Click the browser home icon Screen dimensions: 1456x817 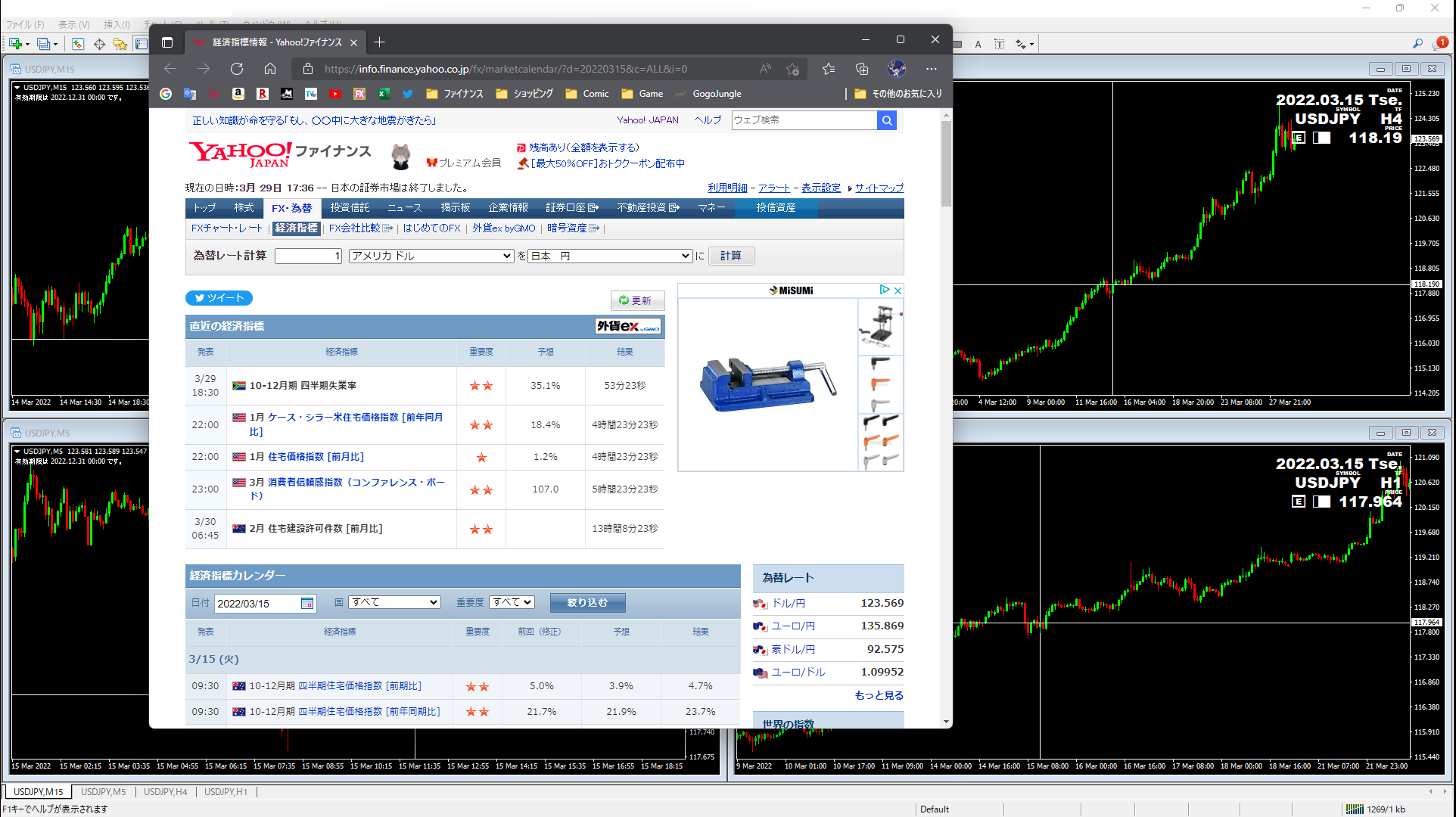point(270,69)
